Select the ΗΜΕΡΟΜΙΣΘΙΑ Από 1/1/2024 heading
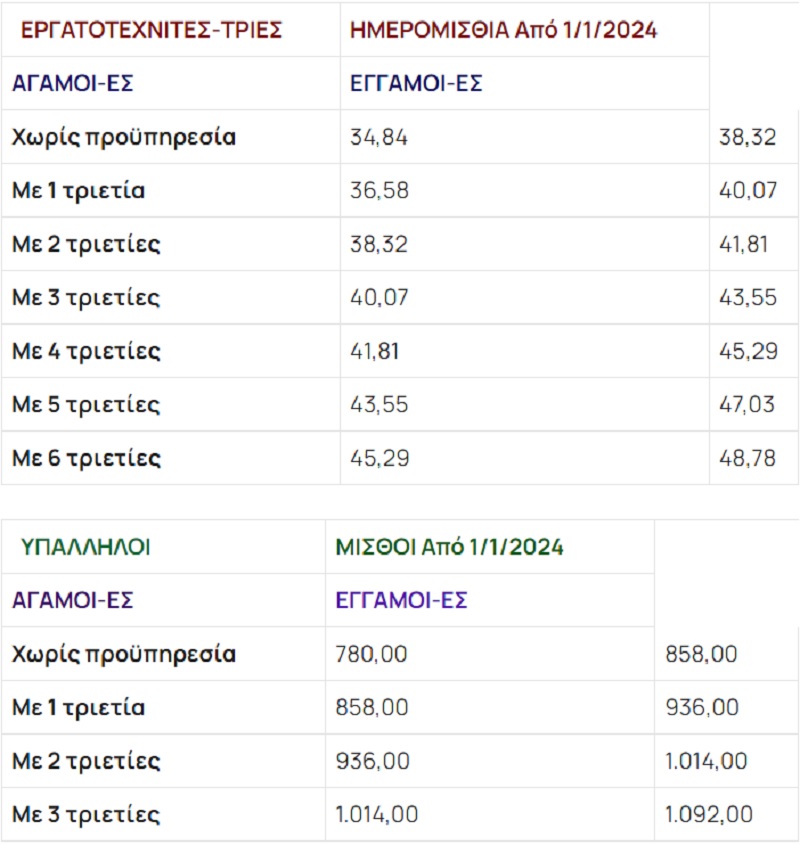Viewport: 800px width, 845px height. coord(504,30)
